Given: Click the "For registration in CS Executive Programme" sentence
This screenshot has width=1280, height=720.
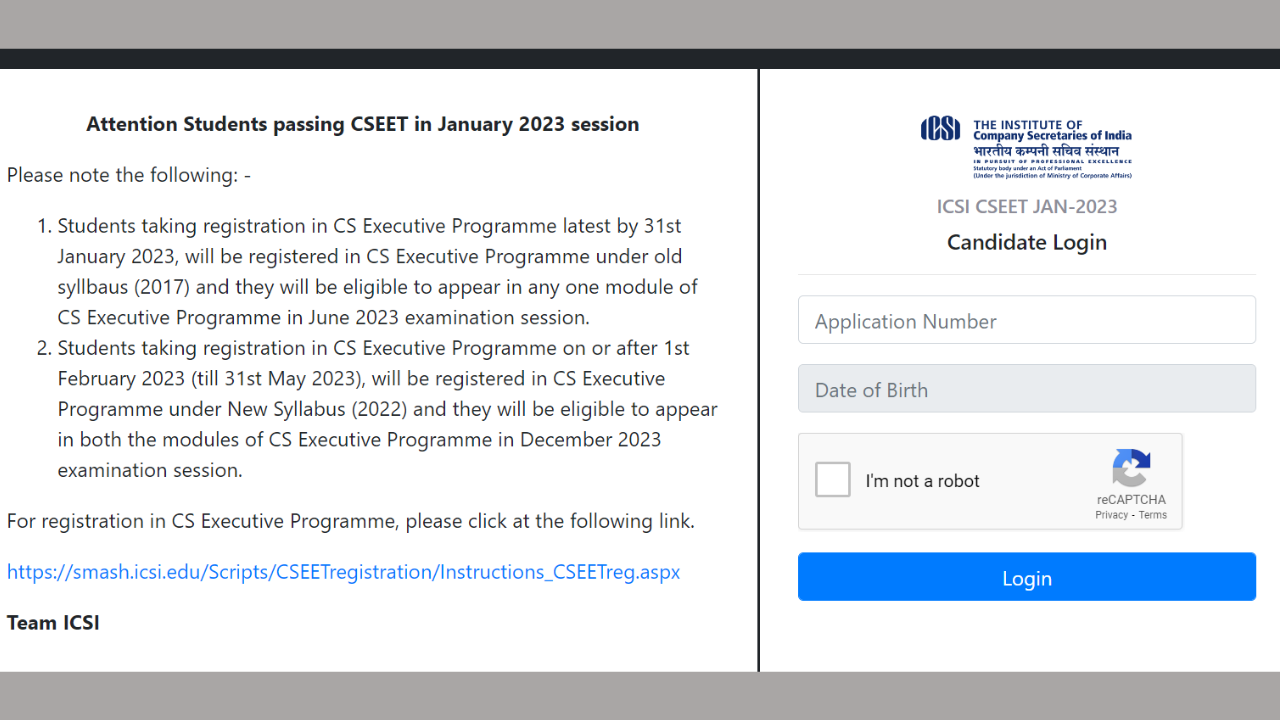Looking at the screenshot, I should point(350,521).
